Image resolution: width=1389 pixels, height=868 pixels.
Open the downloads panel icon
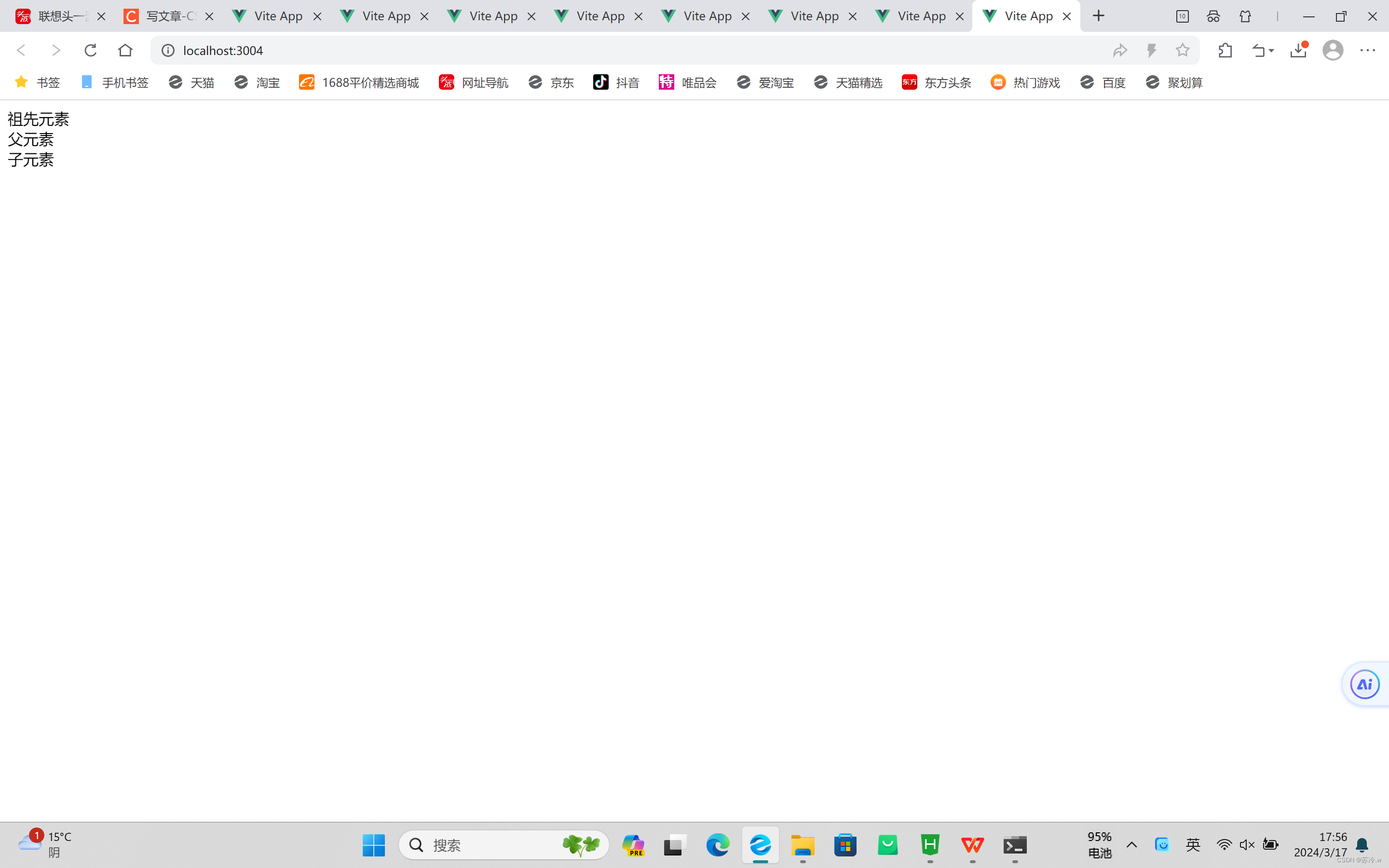1298,50
